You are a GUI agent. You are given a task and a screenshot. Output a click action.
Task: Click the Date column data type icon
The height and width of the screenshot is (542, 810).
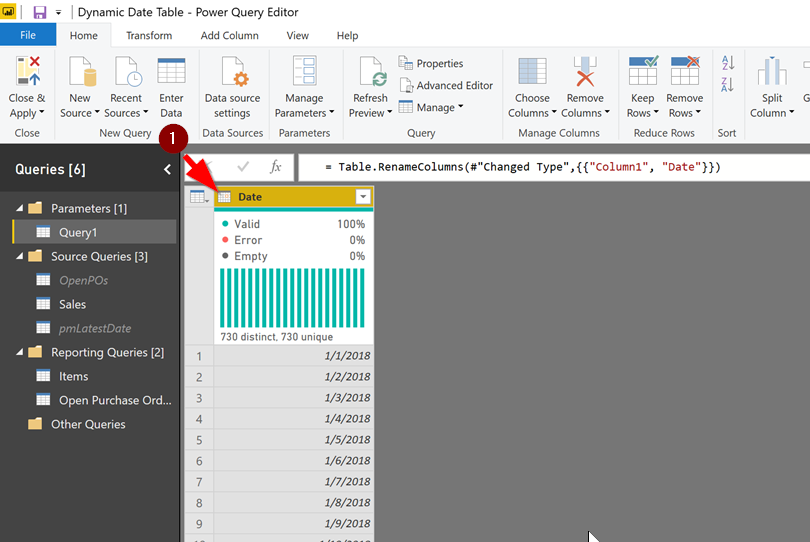pyautogui.click(x=224, y=197)
